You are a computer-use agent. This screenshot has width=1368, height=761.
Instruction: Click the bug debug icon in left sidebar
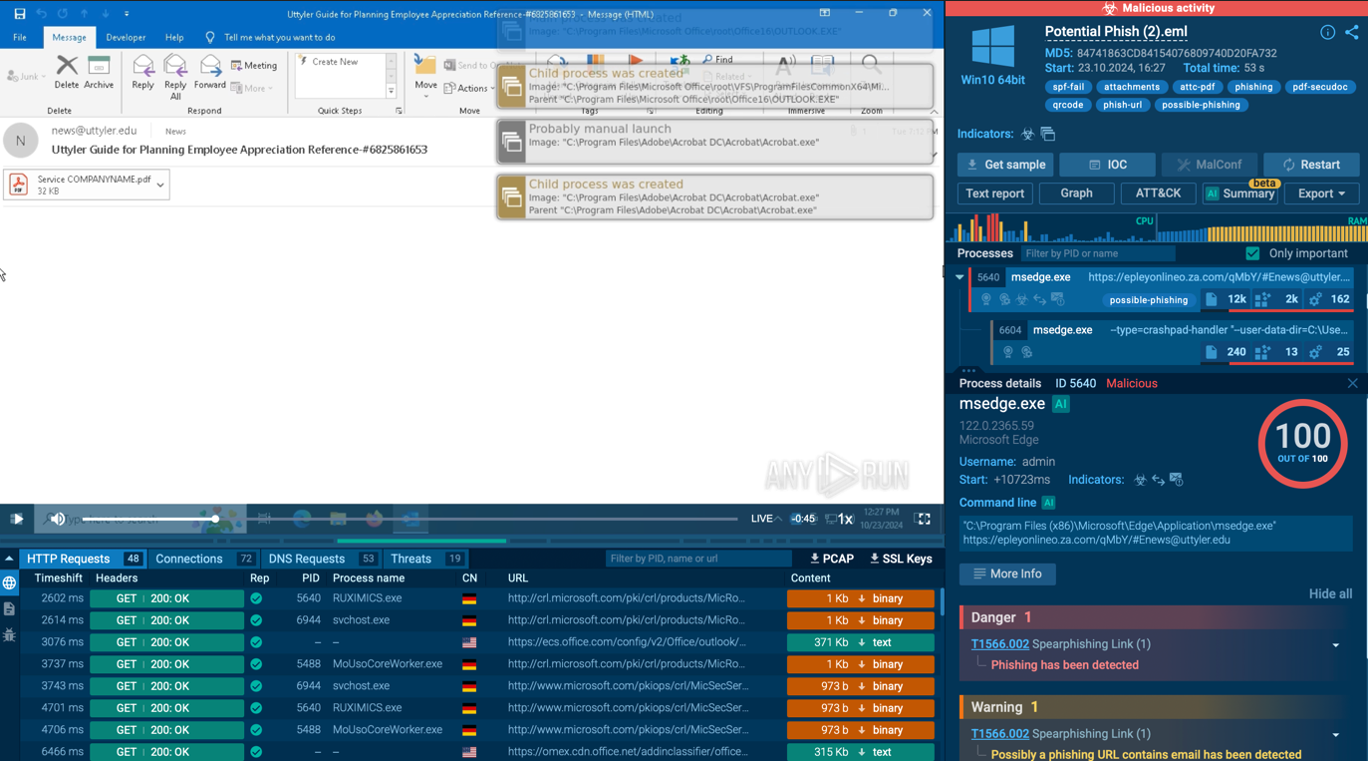[x=9, y=635]
